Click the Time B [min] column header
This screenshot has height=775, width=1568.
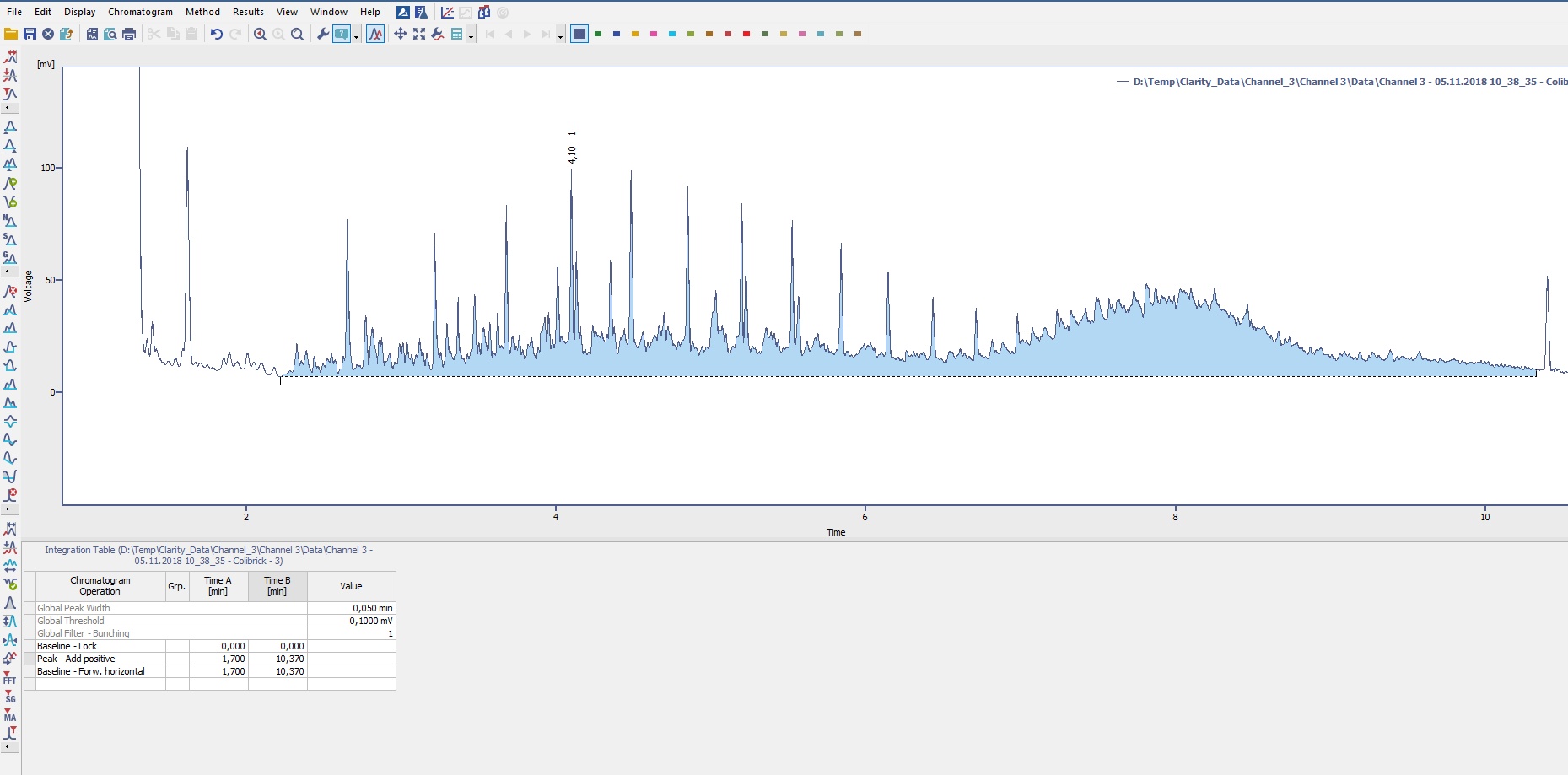coord(277,586)
